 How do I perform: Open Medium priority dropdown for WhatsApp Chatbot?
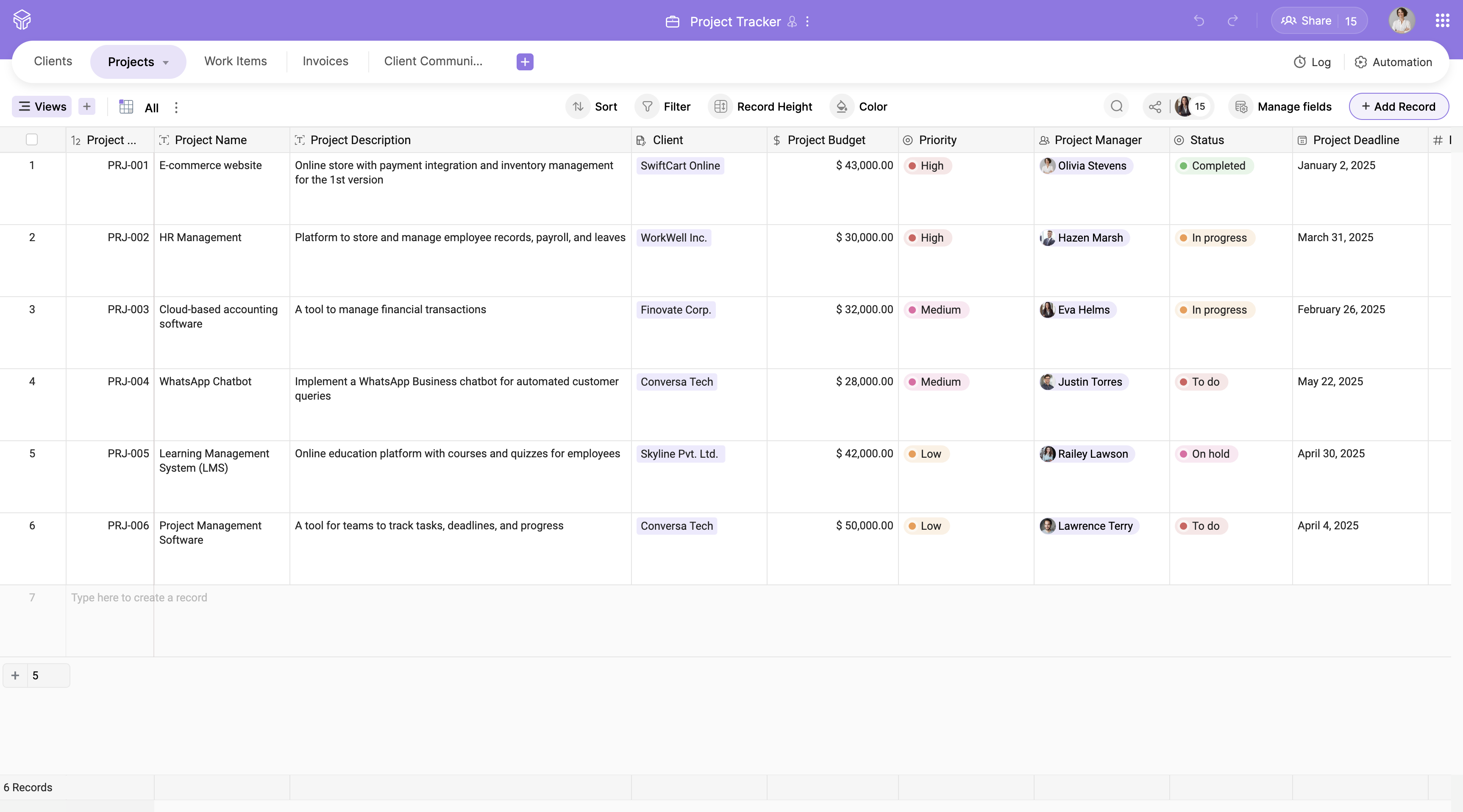936,381
